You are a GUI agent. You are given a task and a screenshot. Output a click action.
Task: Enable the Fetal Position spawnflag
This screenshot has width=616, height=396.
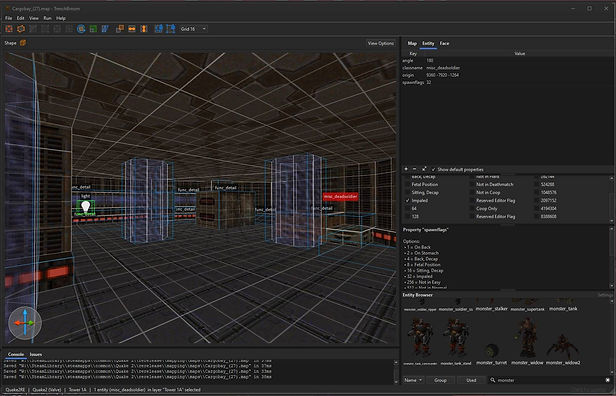point(407,184)
